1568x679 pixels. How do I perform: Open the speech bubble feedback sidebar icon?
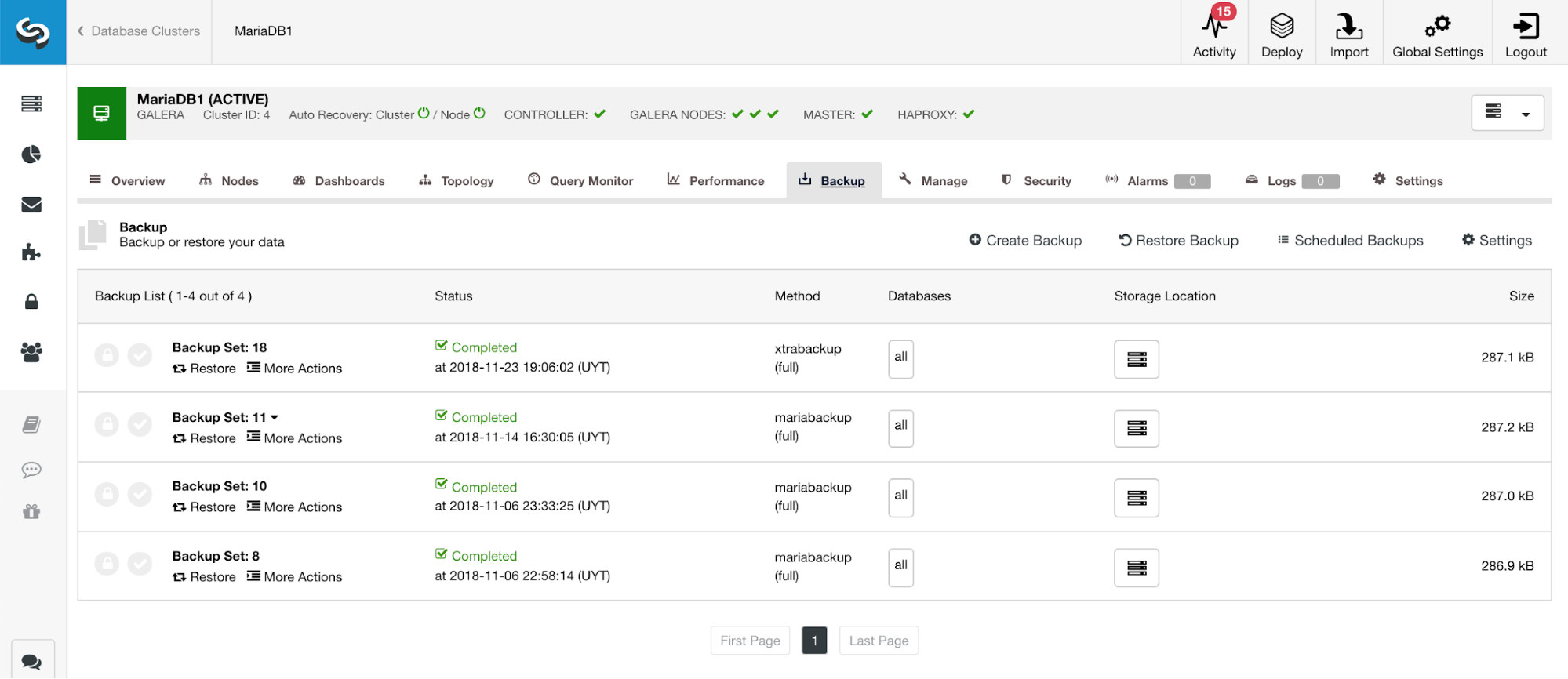click(x=31, y=470)
